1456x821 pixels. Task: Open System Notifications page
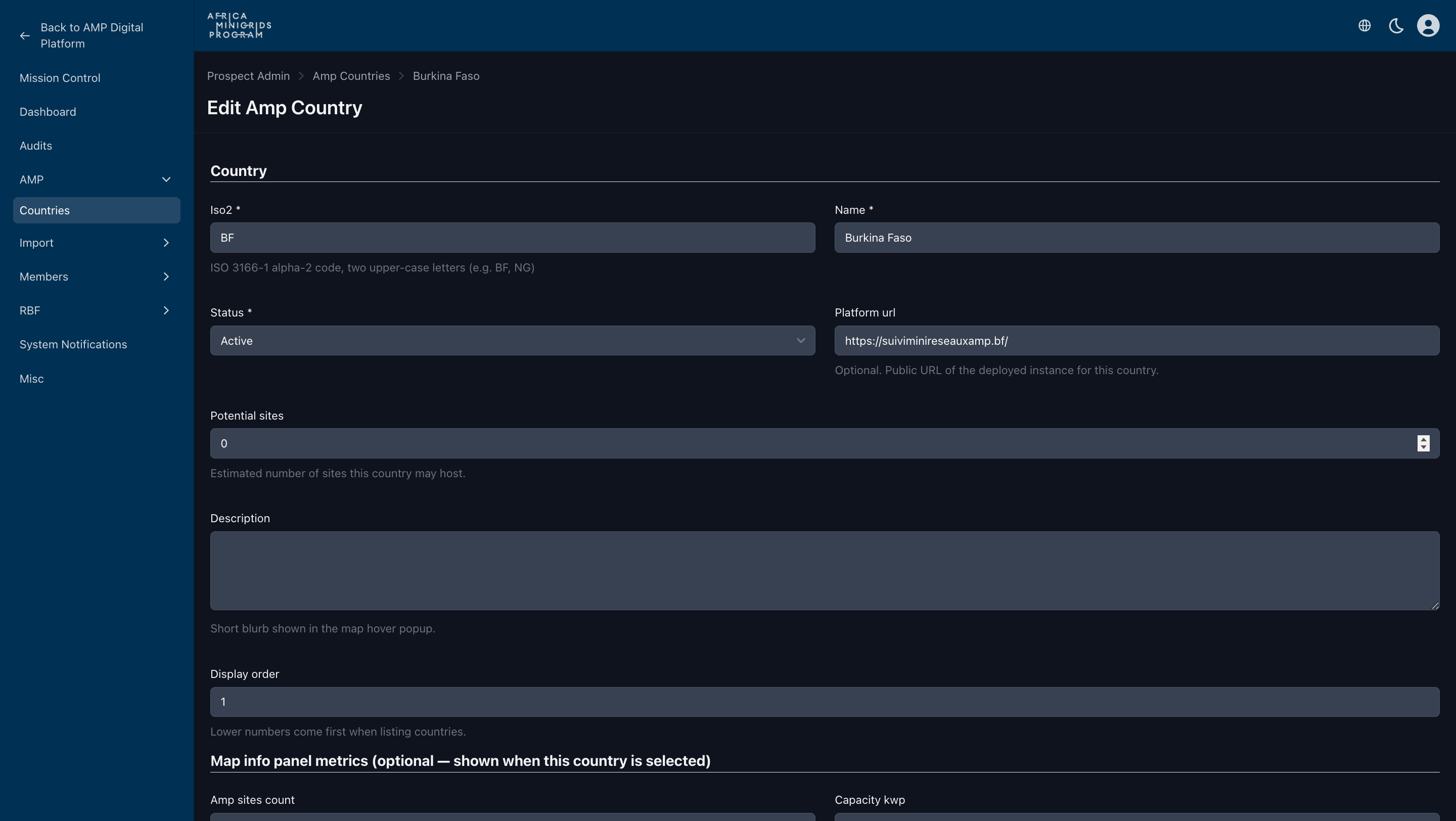click(x=73, y=345)
